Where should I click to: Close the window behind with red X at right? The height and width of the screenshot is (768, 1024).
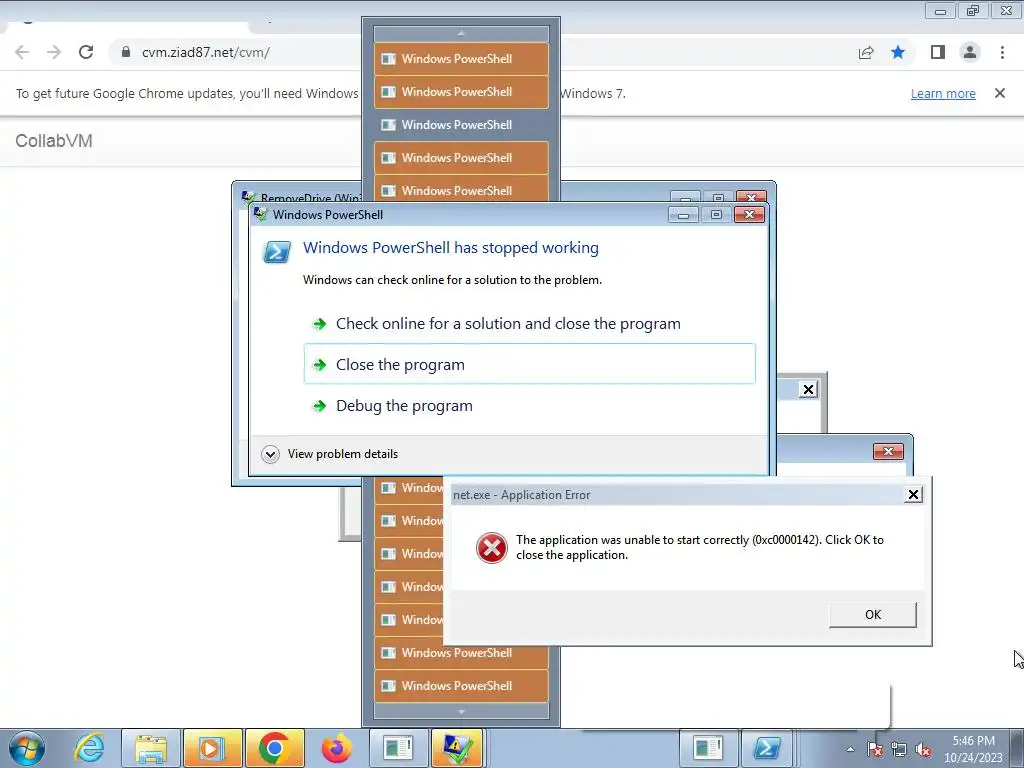(888, 451)
